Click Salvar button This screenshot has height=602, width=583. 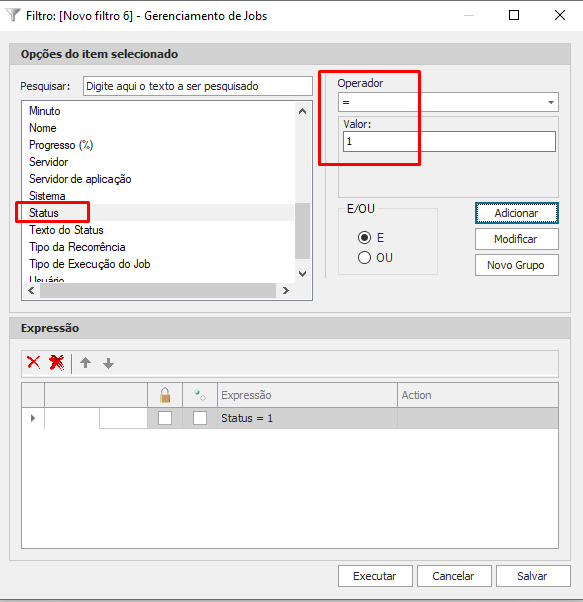[x=533, y=576]
